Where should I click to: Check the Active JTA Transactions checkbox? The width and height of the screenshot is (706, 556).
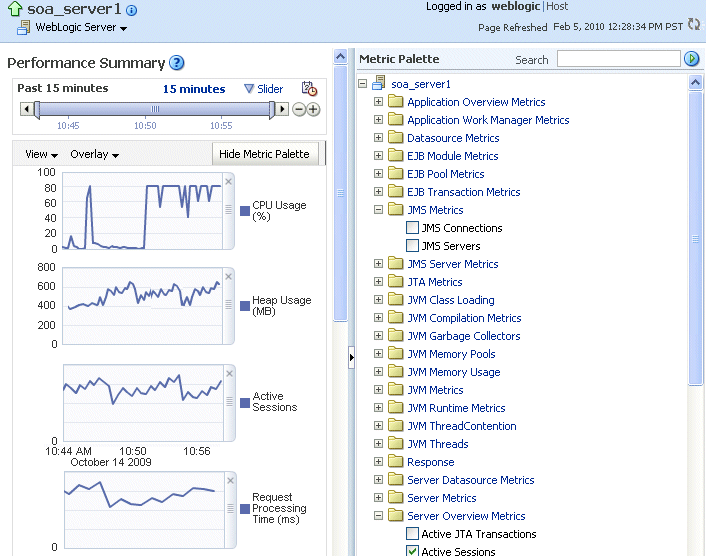click(412, 533)
